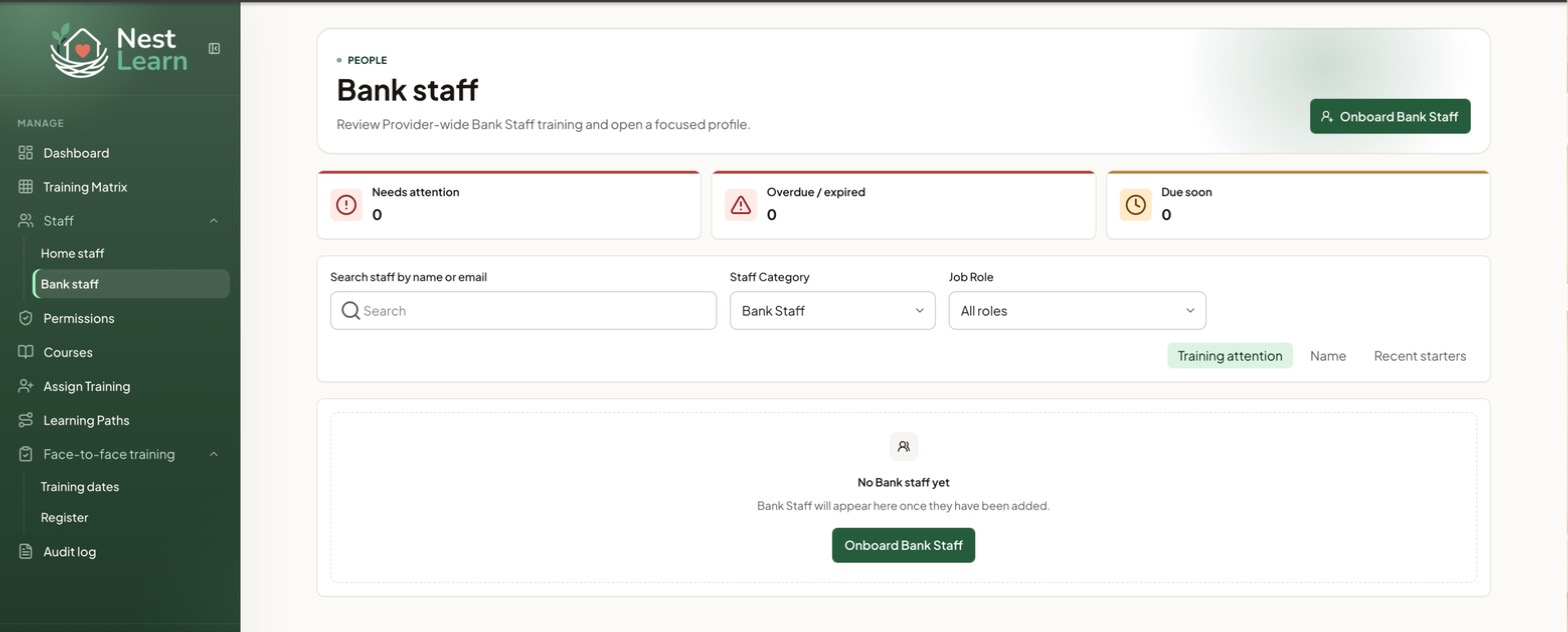Click the Needs attention alert circle icon
This screenshot has width=1568, height=632.
click(x=346, y=205)
